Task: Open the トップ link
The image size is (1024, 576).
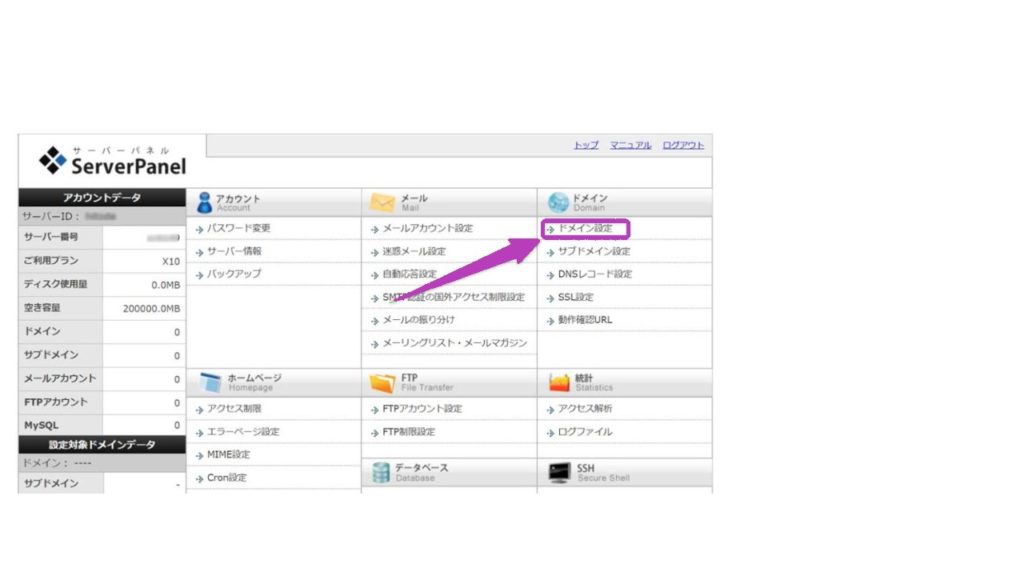Action: click(586, 145)
